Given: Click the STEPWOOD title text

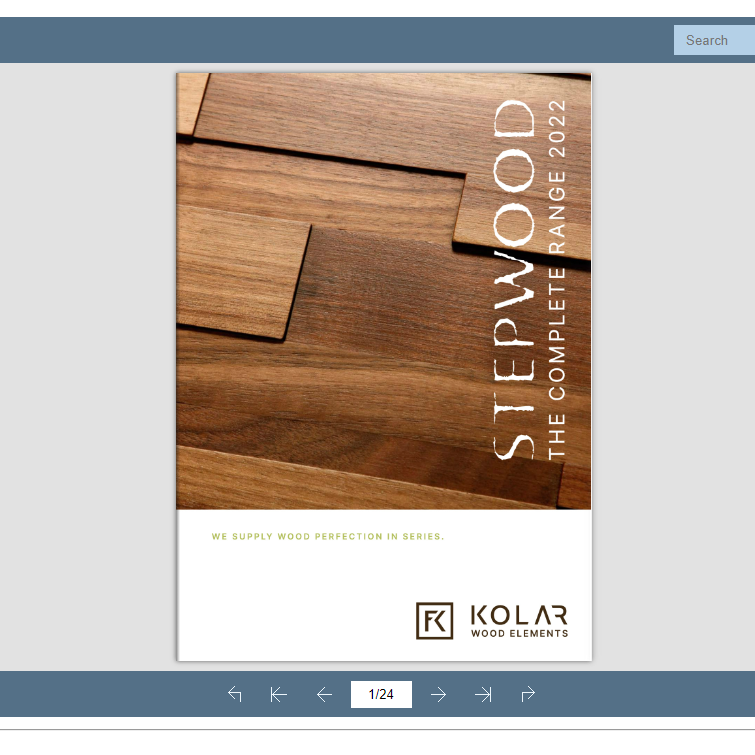Looking at the screenshot, I should 514,279.
